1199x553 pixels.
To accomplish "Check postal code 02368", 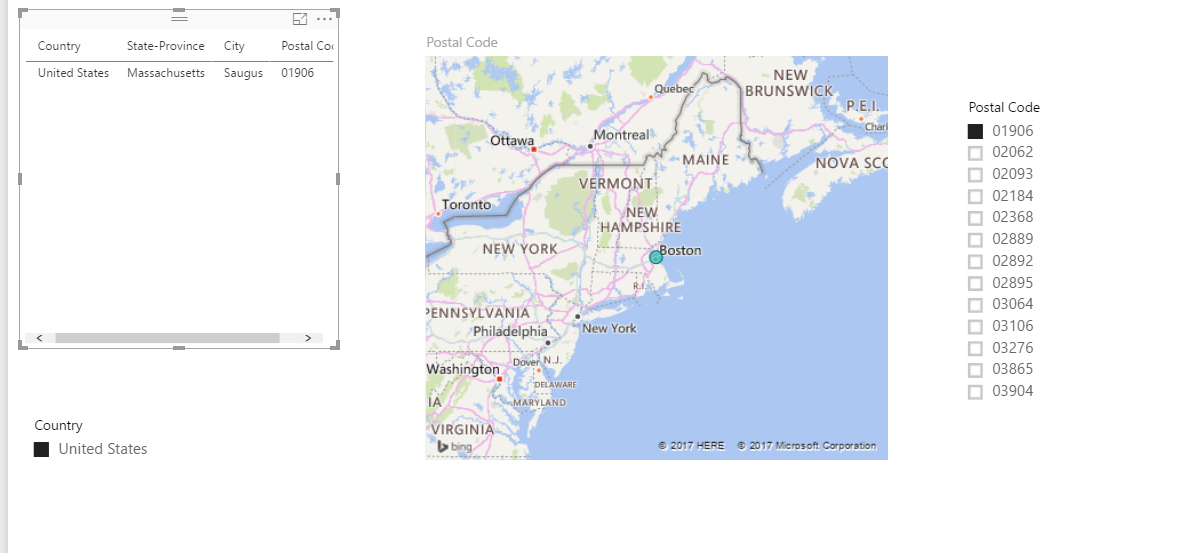I will coord(975,218).
